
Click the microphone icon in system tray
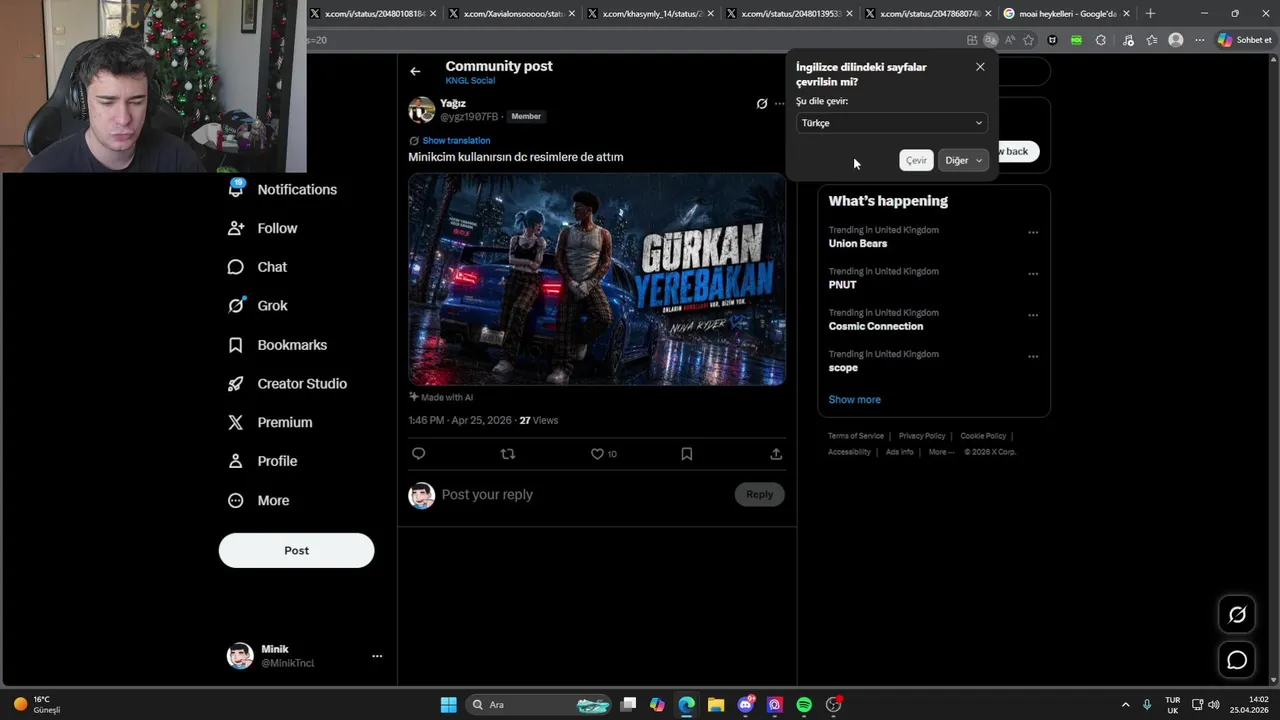pyautogui.click(x=1147, y=705)
